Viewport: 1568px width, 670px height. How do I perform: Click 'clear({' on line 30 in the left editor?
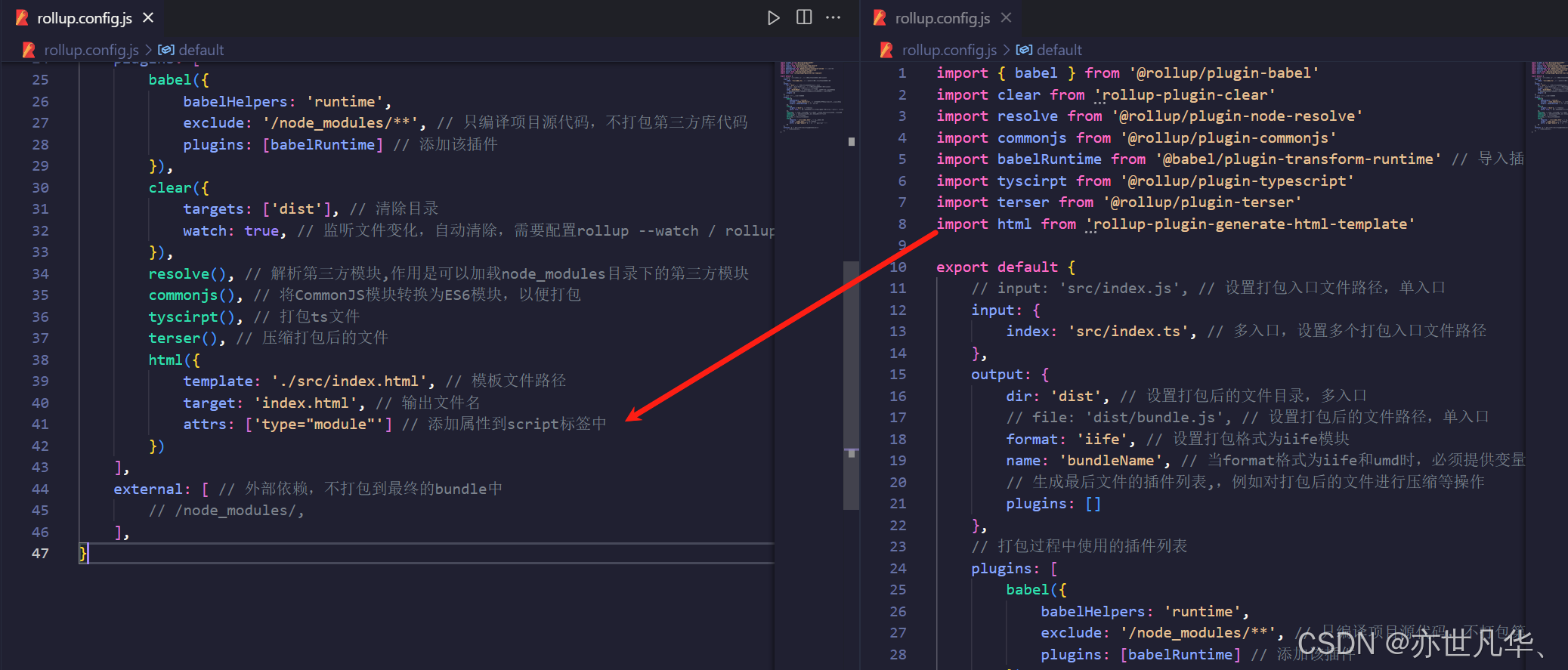tap(178, 188)
